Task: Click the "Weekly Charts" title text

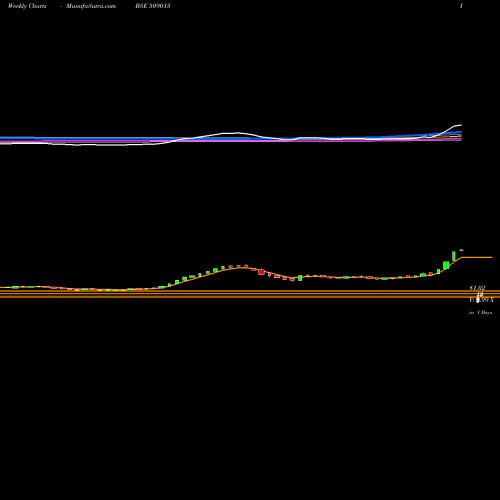Action: click(27, 6)
